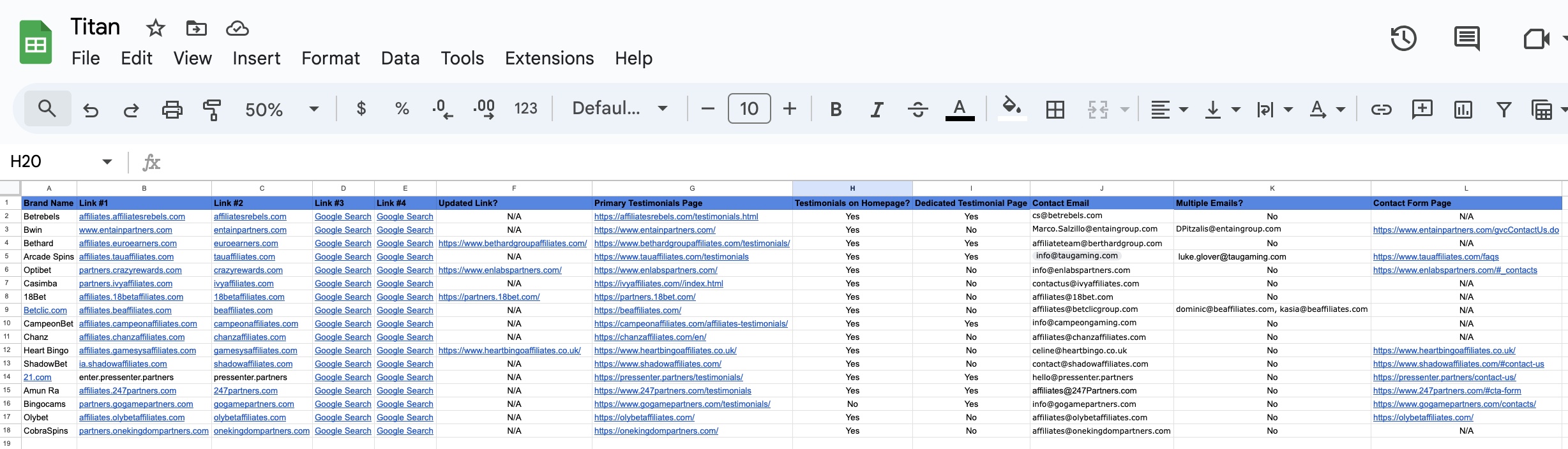Screen dimensions: 1568x449
Task: Click the font size input field
Action: coord(749,108)
